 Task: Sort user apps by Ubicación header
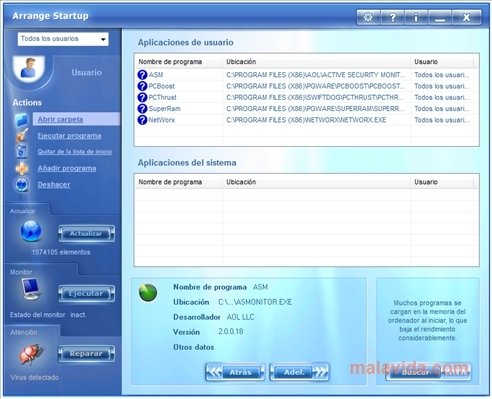tap(317, 62)
